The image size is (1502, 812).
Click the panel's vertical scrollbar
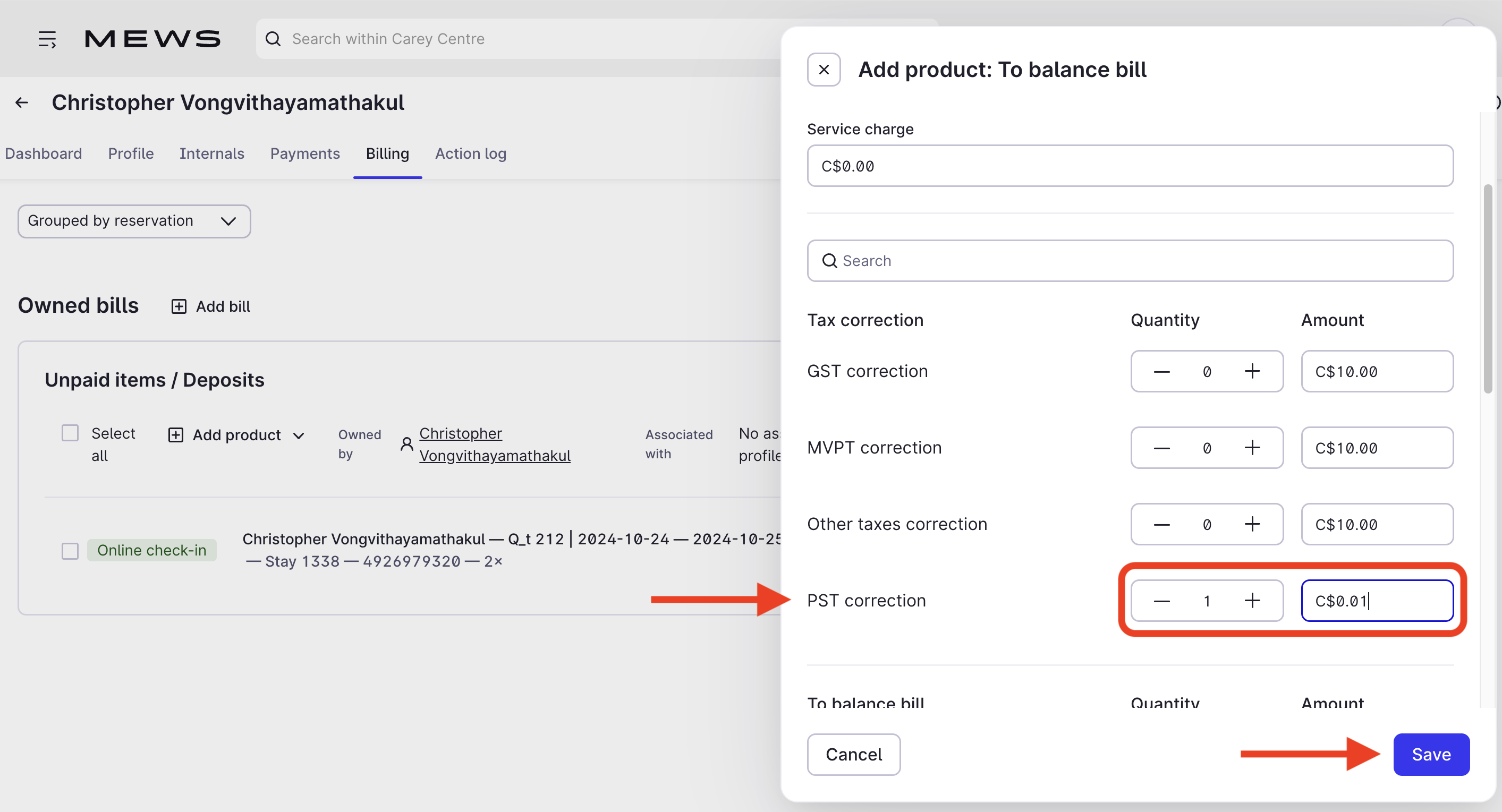click(x=1488, y=288)
